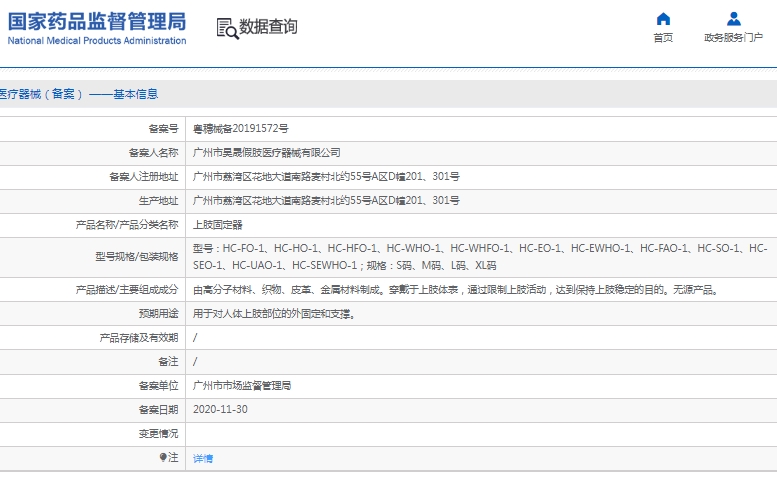Select intended use text 用于对人体上肢部位的外固定和支撑
777x478 pixels.
tap(274, 314)
